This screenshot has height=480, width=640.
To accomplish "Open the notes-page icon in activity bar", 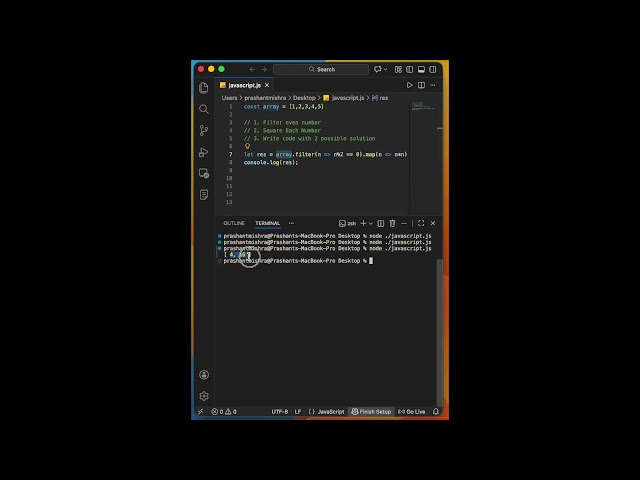I will tap(204, 195).
